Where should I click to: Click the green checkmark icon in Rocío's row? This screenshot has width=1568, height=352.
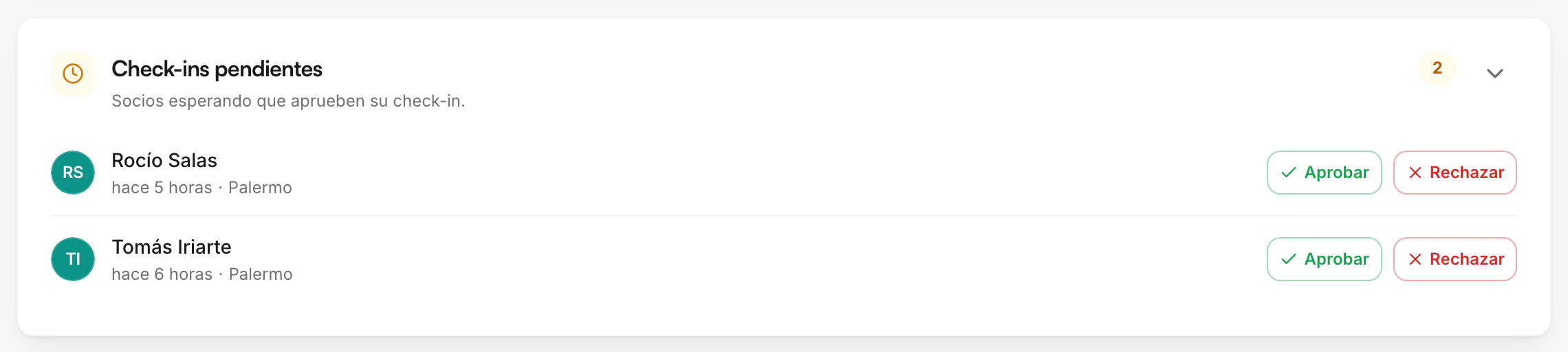click(1289, 173)
